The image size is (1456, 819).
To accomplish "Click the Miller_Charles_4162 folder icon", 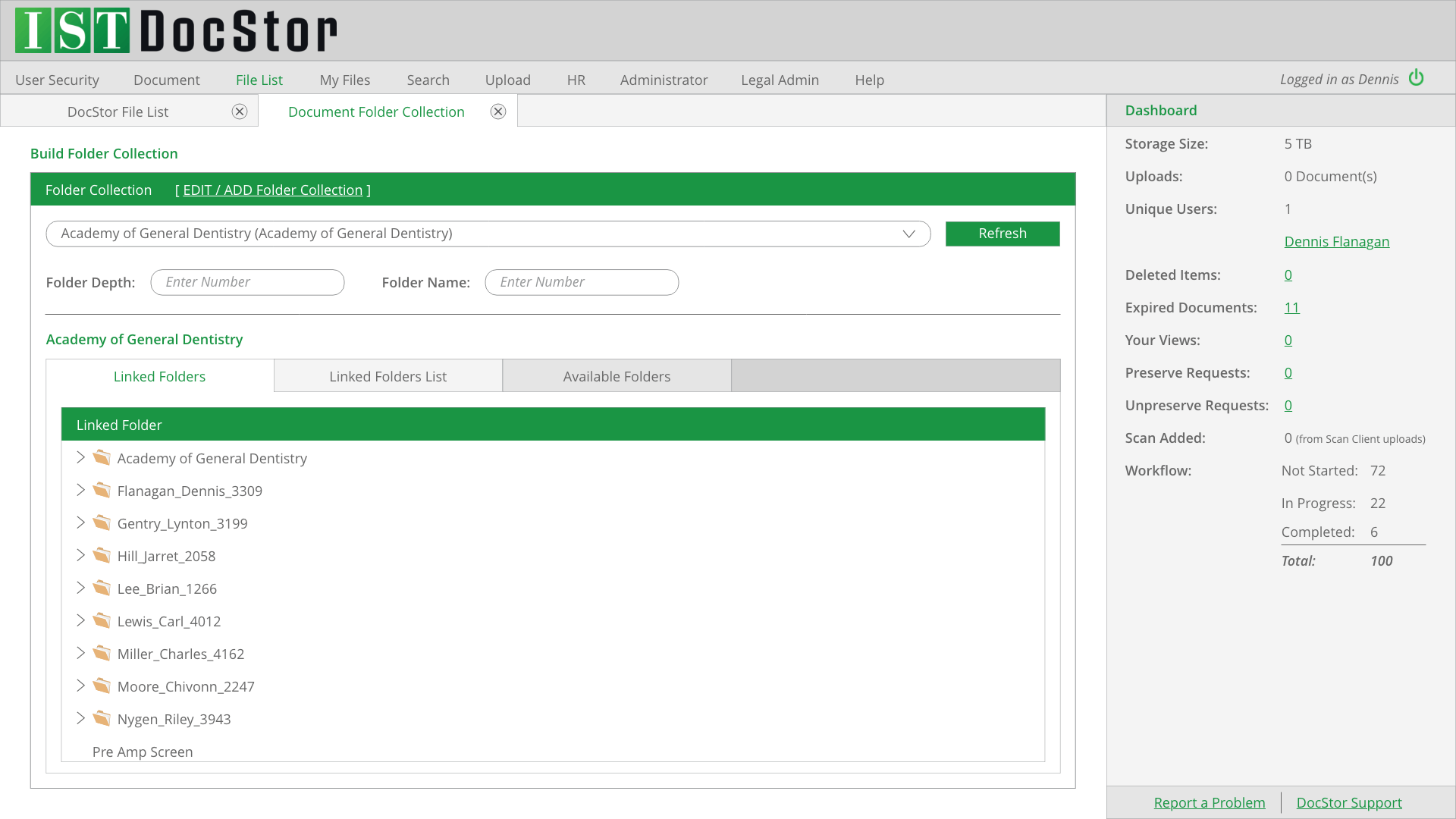I will (102, 653).
